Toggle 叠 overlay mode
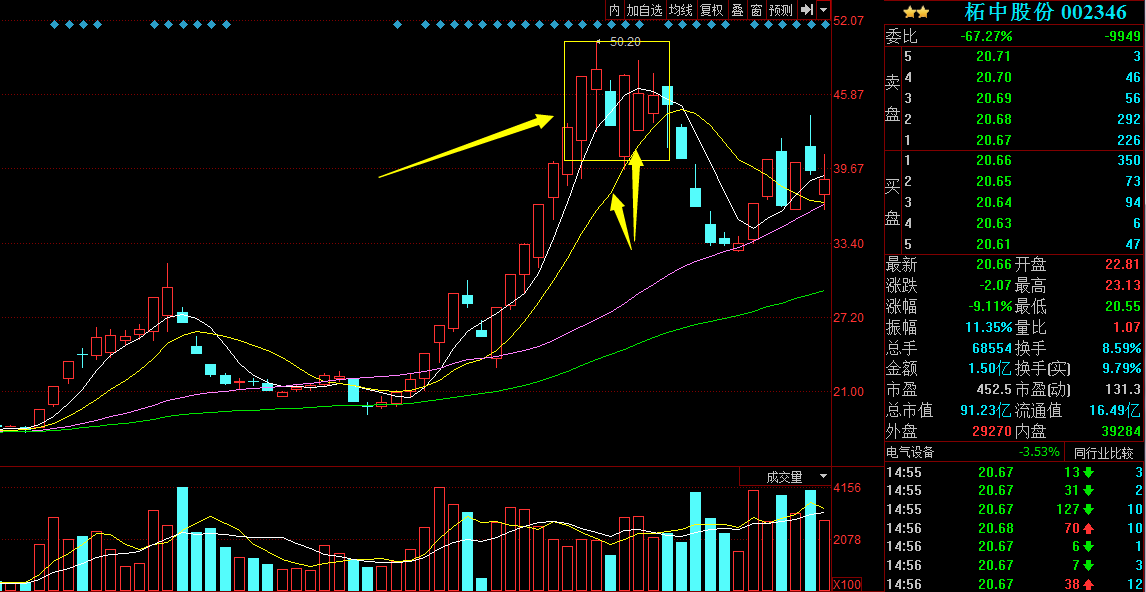This screenshot has height=592, width=1146. [x=737, y=10]
